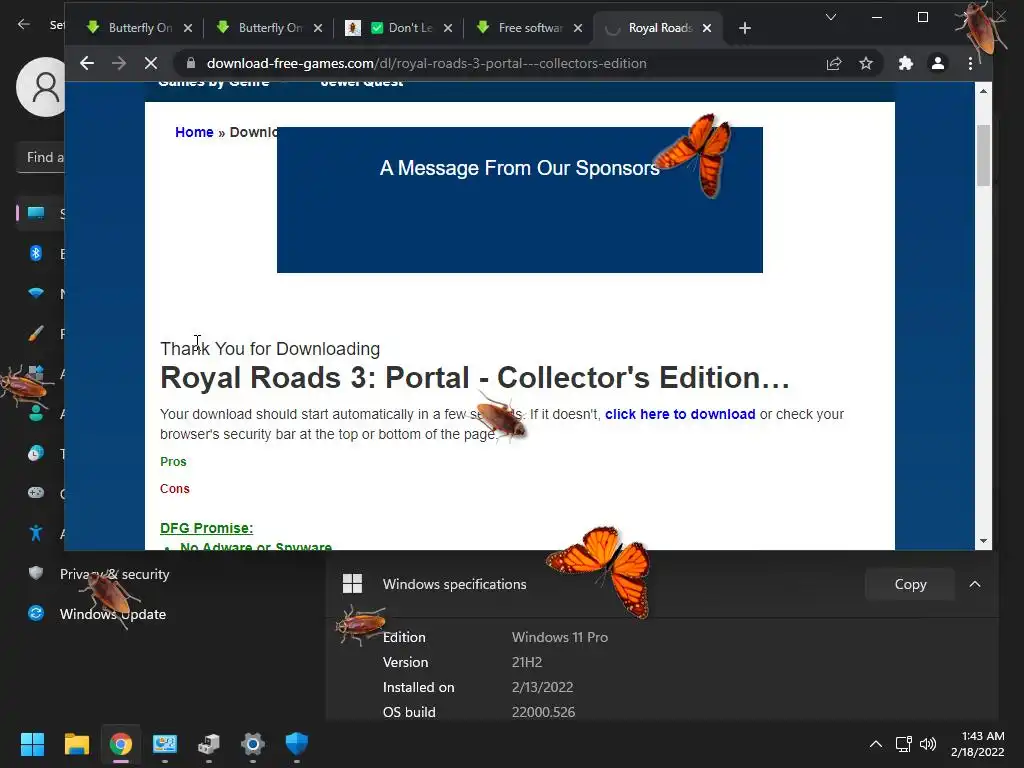Click the 22000.526 OS build value
This screenshot has width=1024, height=768.
tap(543, 712)
